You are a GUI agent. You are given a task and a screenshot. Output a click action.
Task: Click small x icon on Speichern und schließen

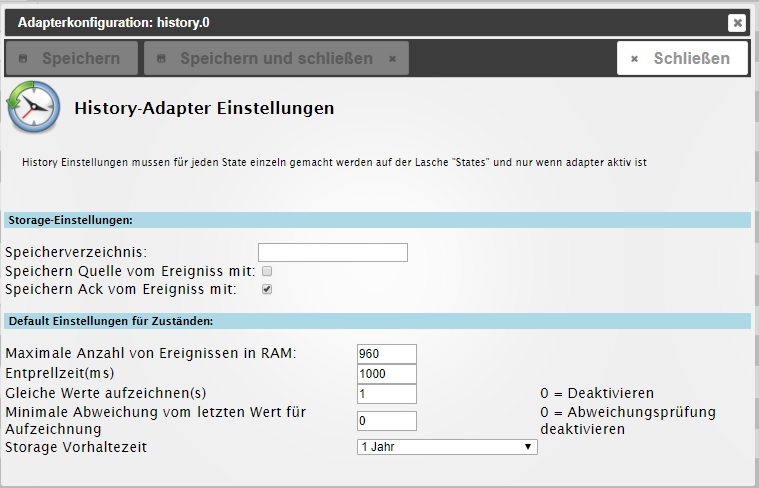(392, 59)
